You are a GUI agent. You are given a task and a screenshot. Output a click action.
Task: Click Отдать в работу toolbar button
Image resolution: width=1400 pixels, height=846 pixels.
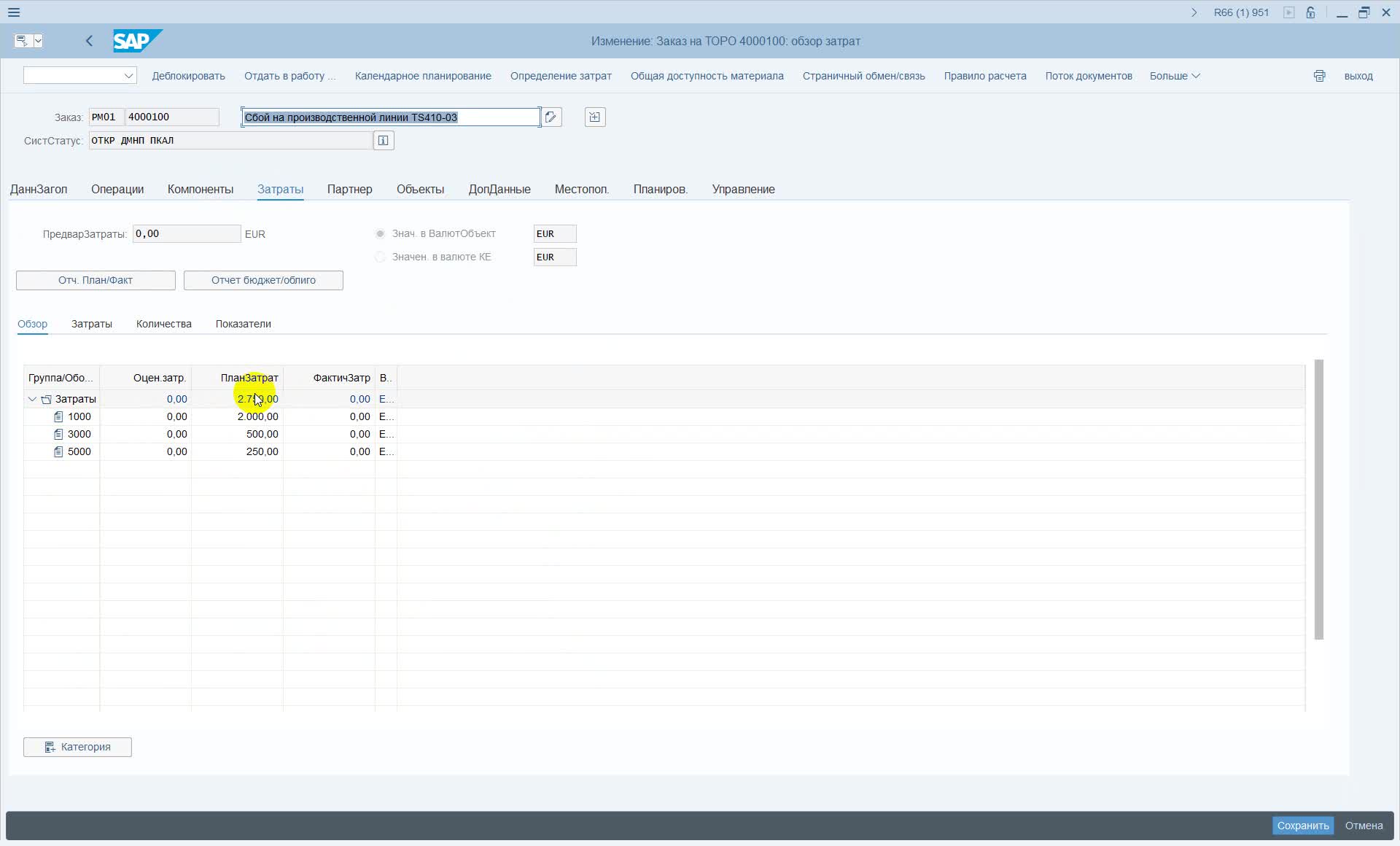(290, 76)
